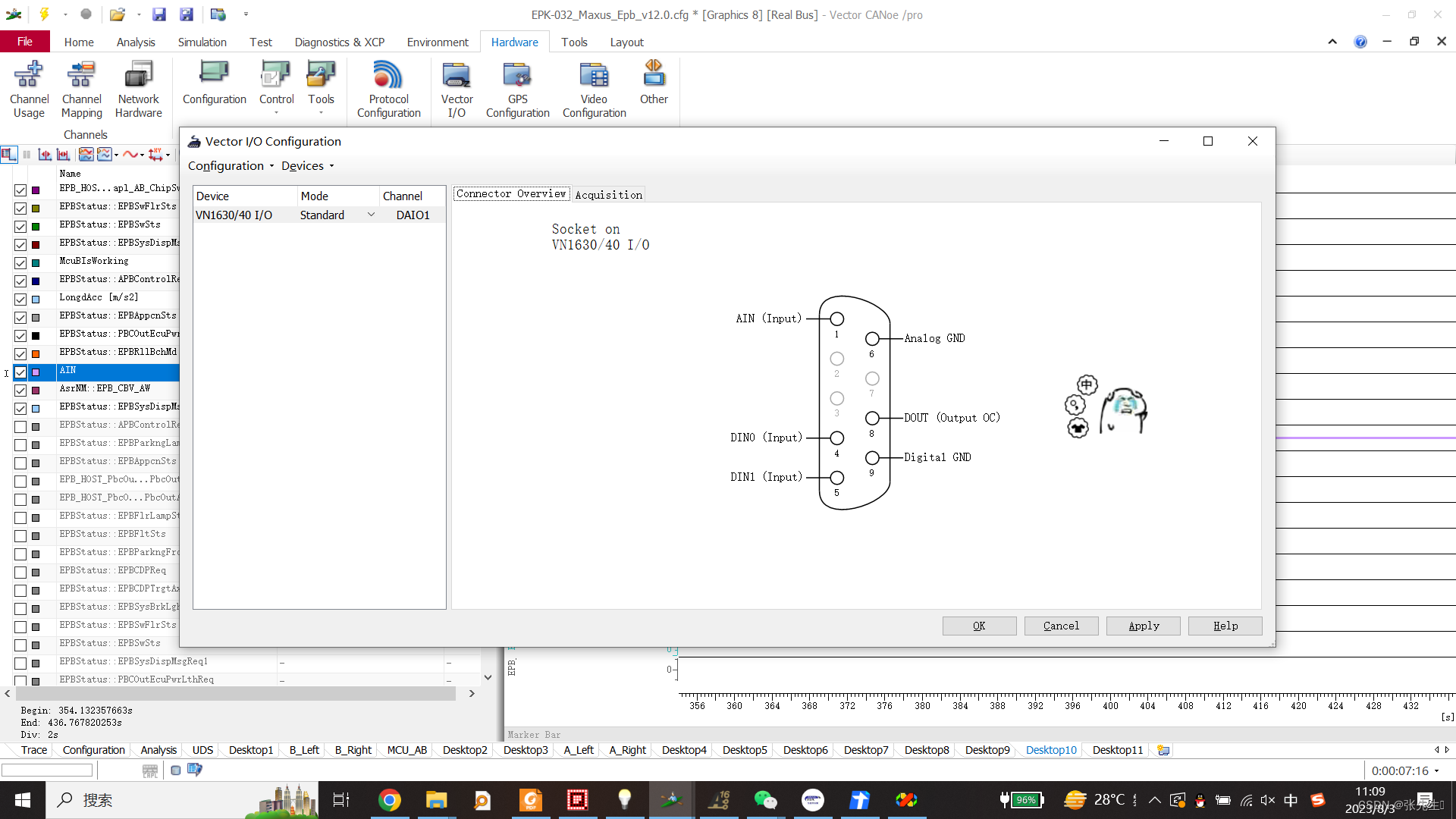Open the Diagnostics & XCP ribbon tab
Screen dimensions: 1456x819
339,42
